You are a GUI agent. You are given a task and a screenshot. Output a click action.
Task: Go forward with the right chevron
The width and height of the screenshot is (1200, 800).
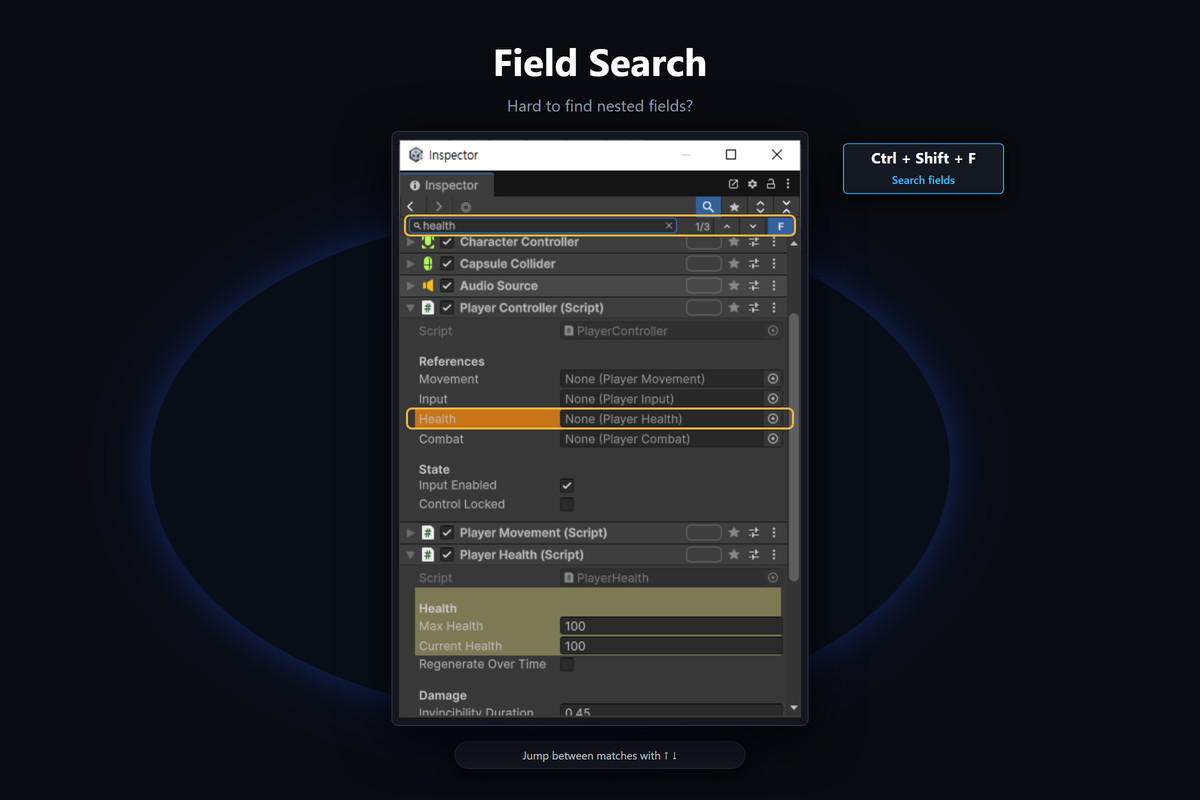click(438, 207)
